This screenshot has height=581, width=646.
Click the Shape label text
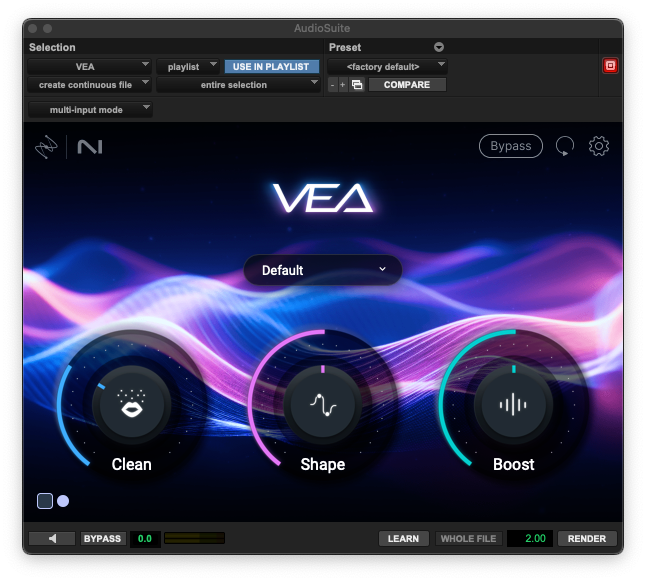[323, 464]
